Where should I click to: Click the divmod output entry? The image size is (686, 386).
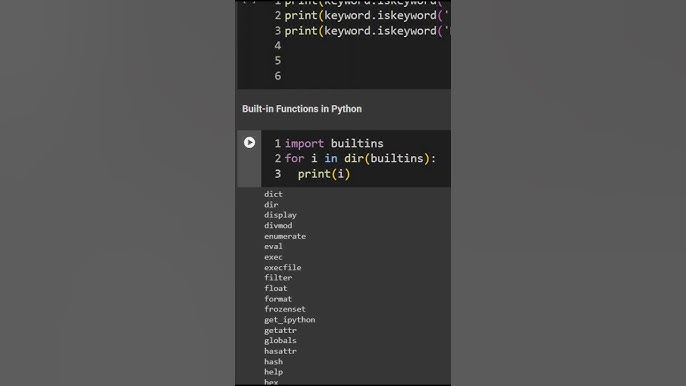278,226
